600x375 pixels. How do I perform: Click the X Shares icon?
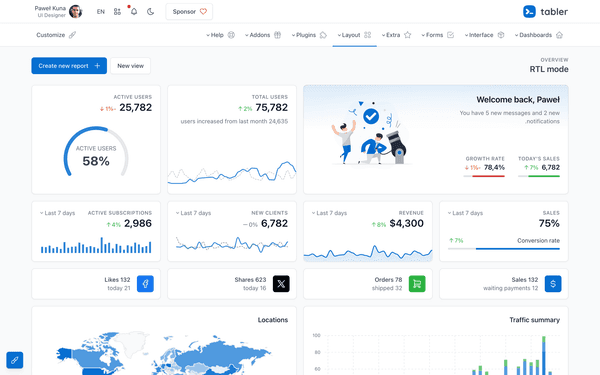click(x=281, y=284)
